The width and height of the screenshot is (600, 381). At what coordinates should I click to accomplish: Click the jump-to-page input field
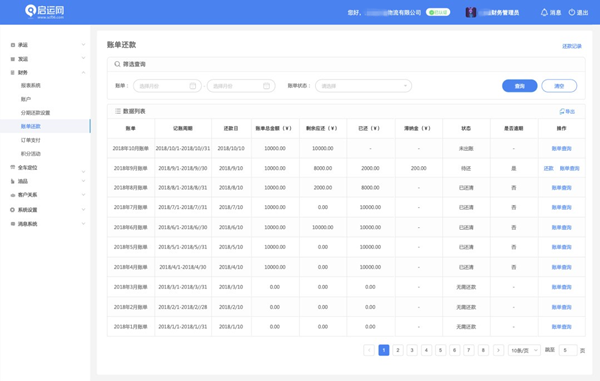point(568,350)
